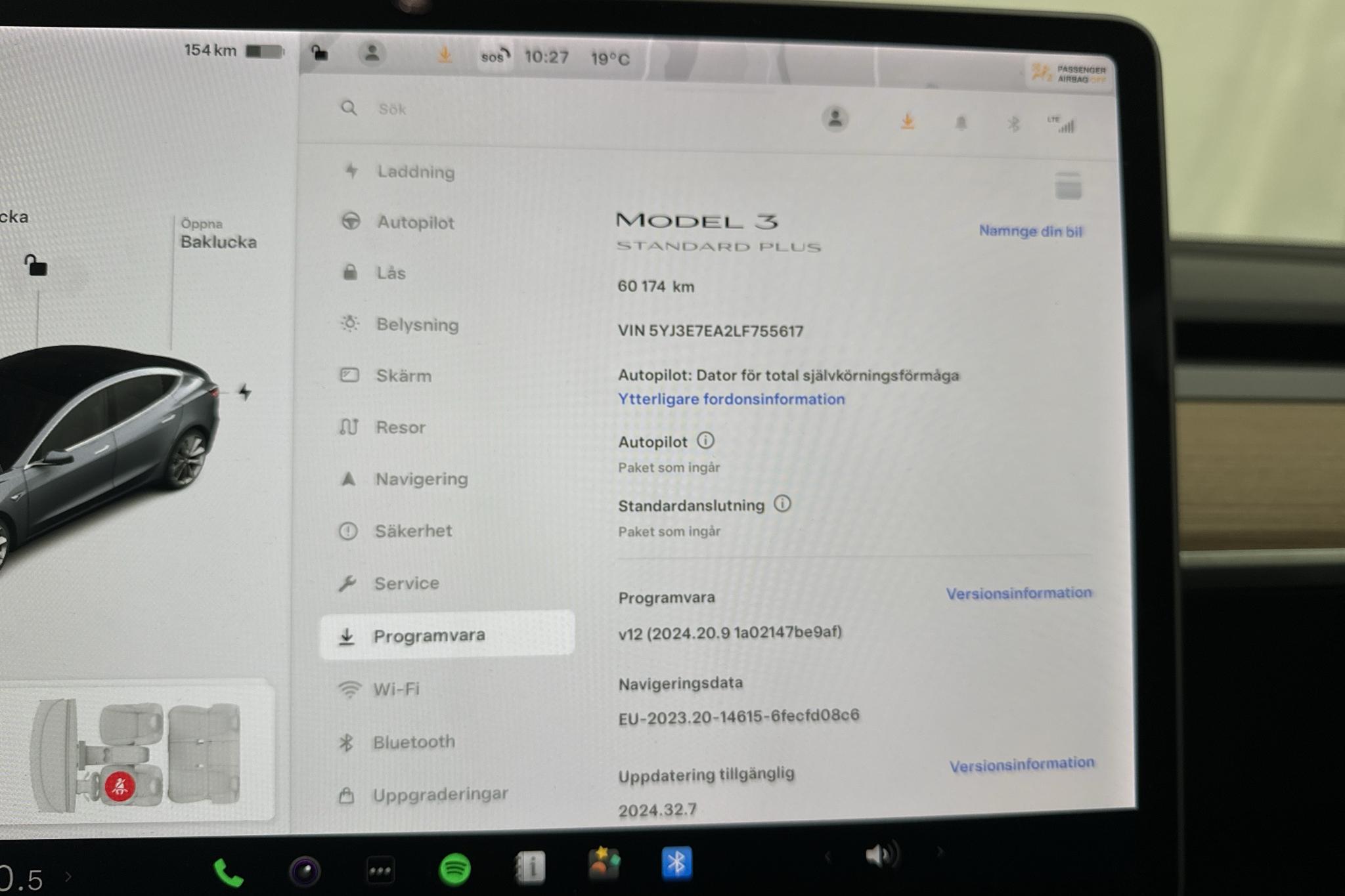Screen dimensions: 1345x896
Task: Open child safety seat thumbnail panel
Action: (155, 755)
